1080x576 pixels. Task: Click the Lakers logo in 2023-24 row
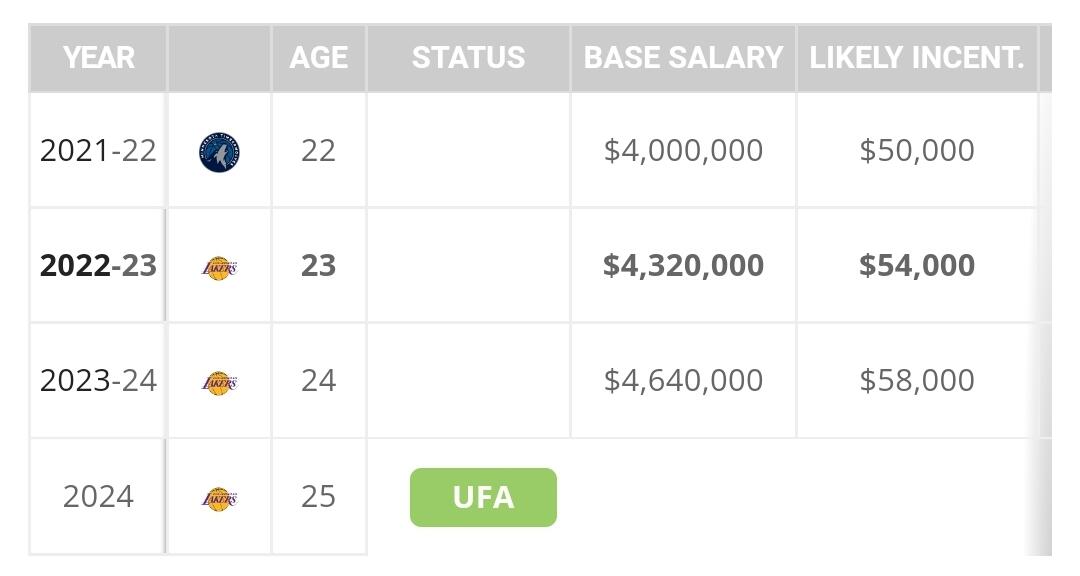219,382
